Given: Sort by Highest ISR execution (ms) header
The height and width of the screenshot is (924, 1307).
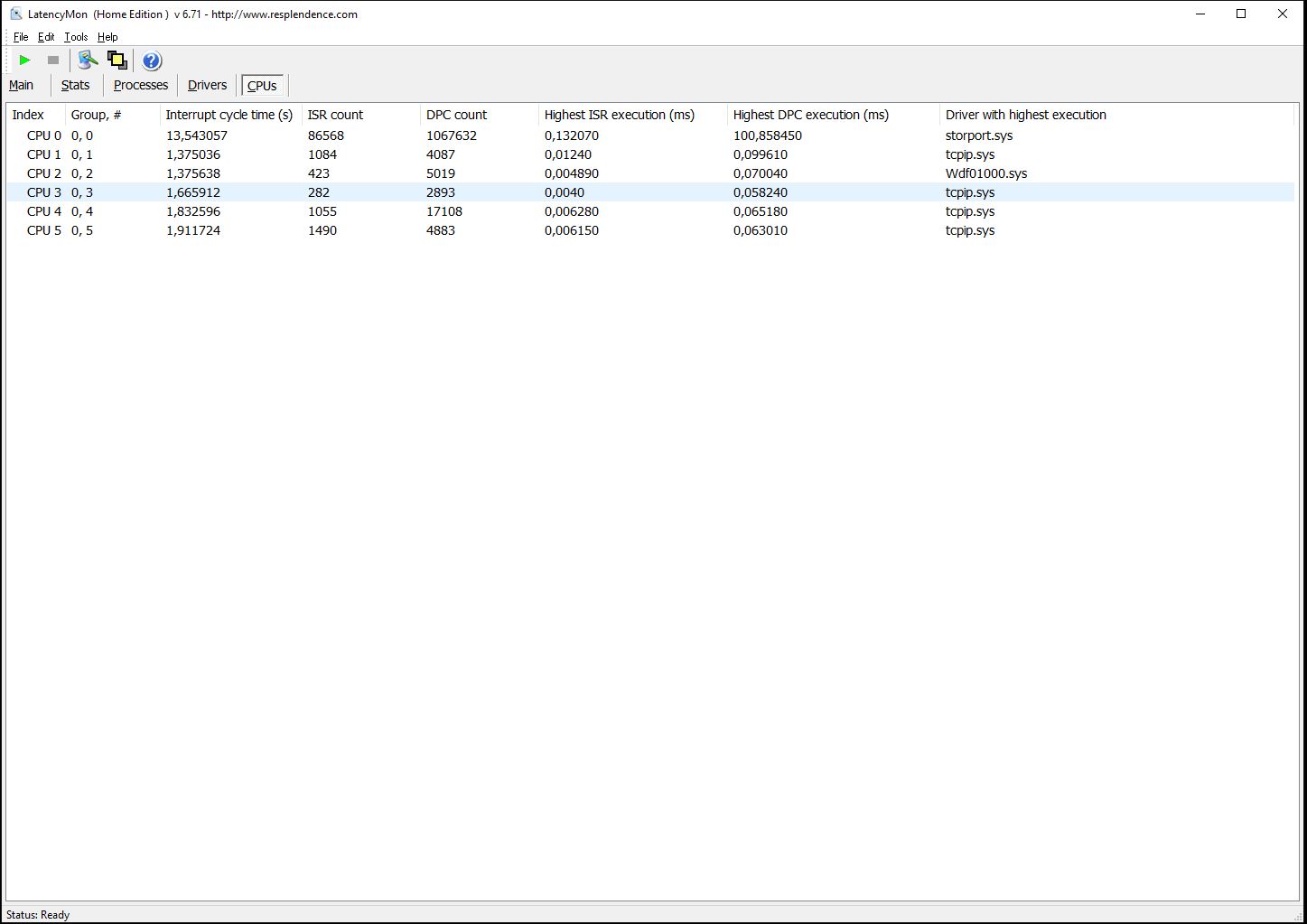Looking at the screenshot, I should click(633, 115).
